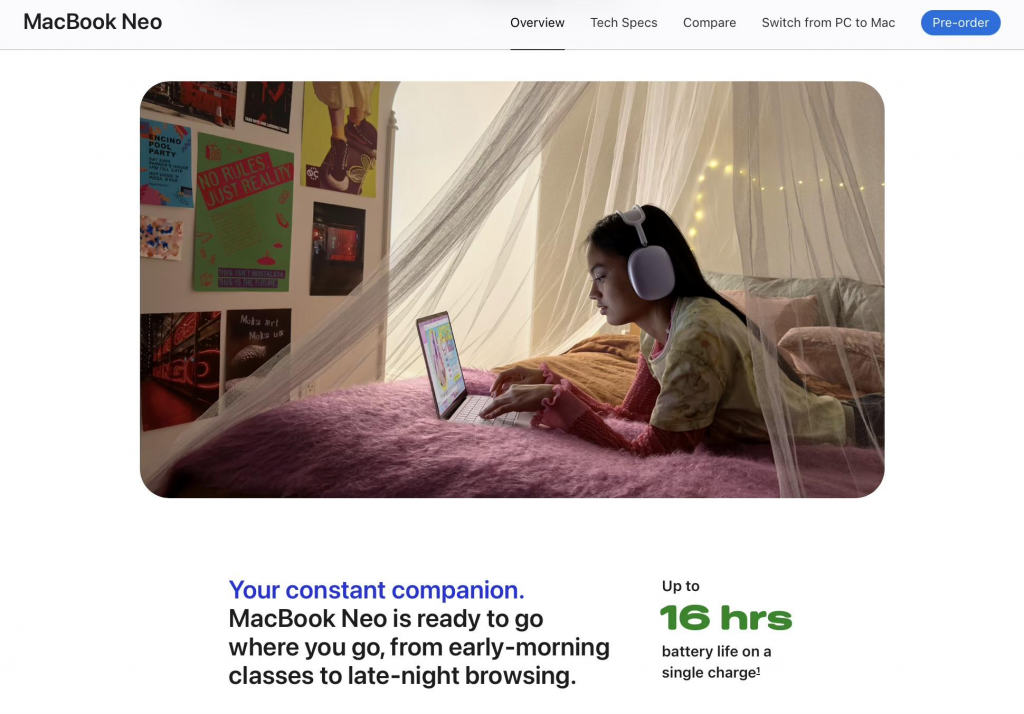Viewport: 1024px width, 714px height.
Task: Open the MacBook Neo product title link
Action: (x=93, y=22)
